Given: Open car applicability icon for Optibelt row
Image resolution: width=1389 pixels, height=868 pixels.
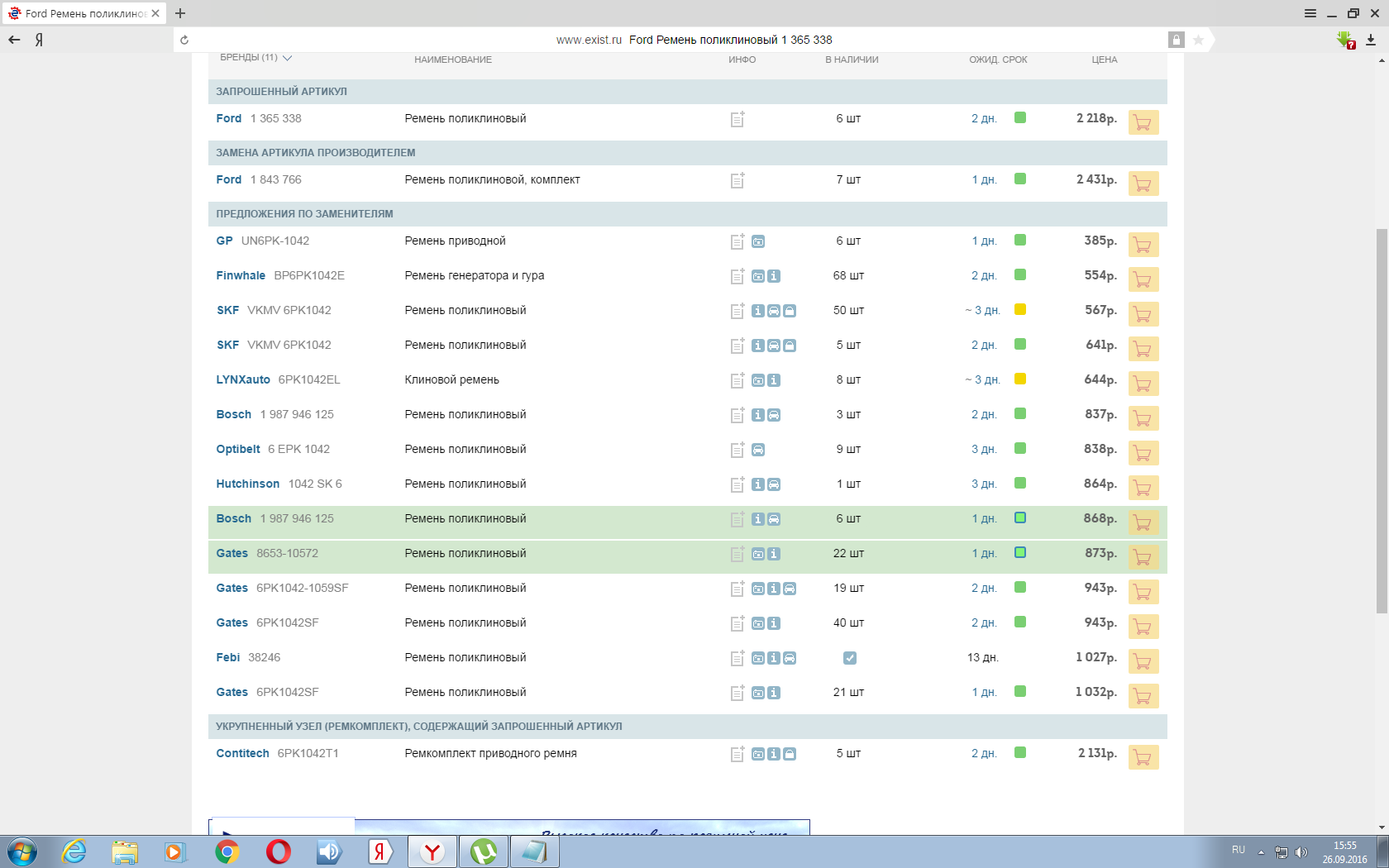Looking at the screenshot, I should 758,450.
